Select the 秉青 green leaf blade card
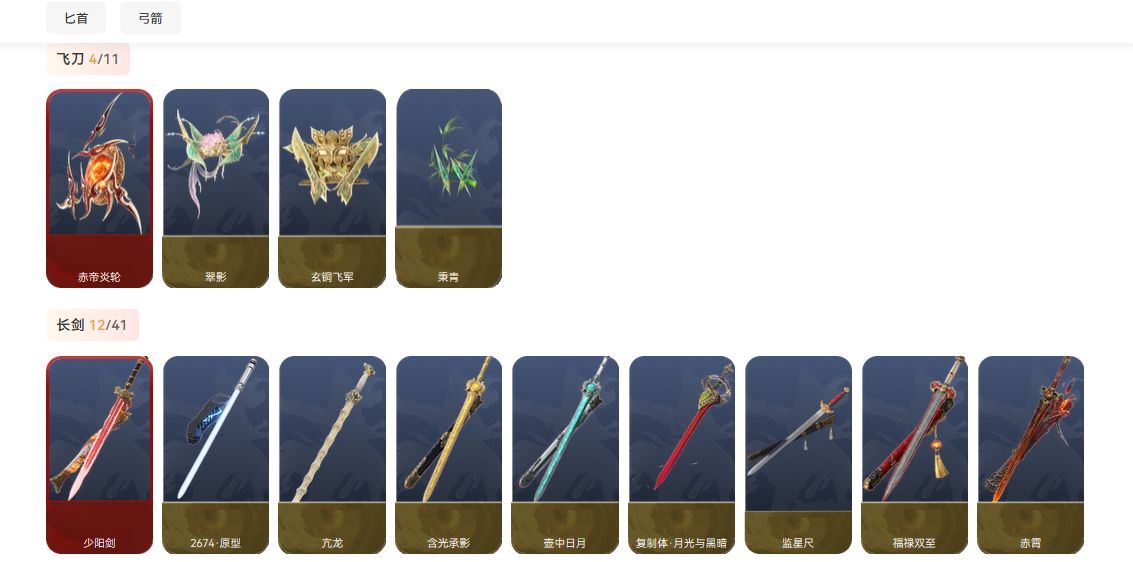1133x562 pixels. (449, 189)
